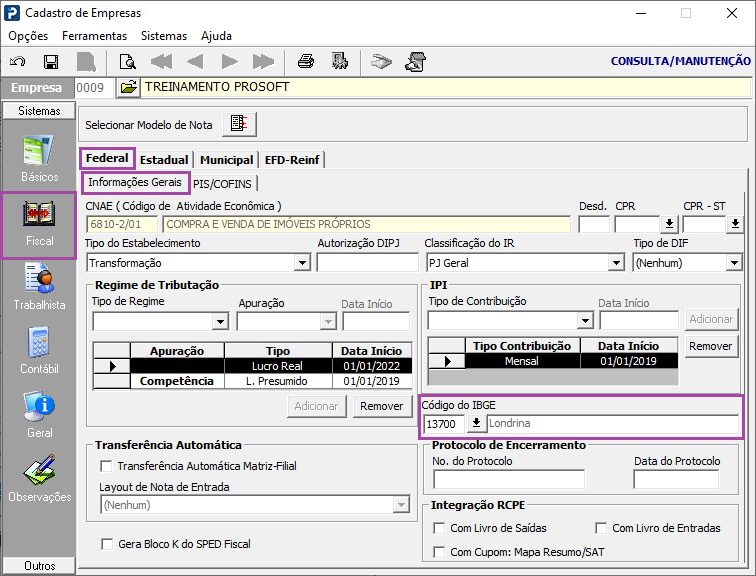This screenshot has width=756, height=576.
Task: Select the Mensal row in IPI grid
Action: [553, 361]
